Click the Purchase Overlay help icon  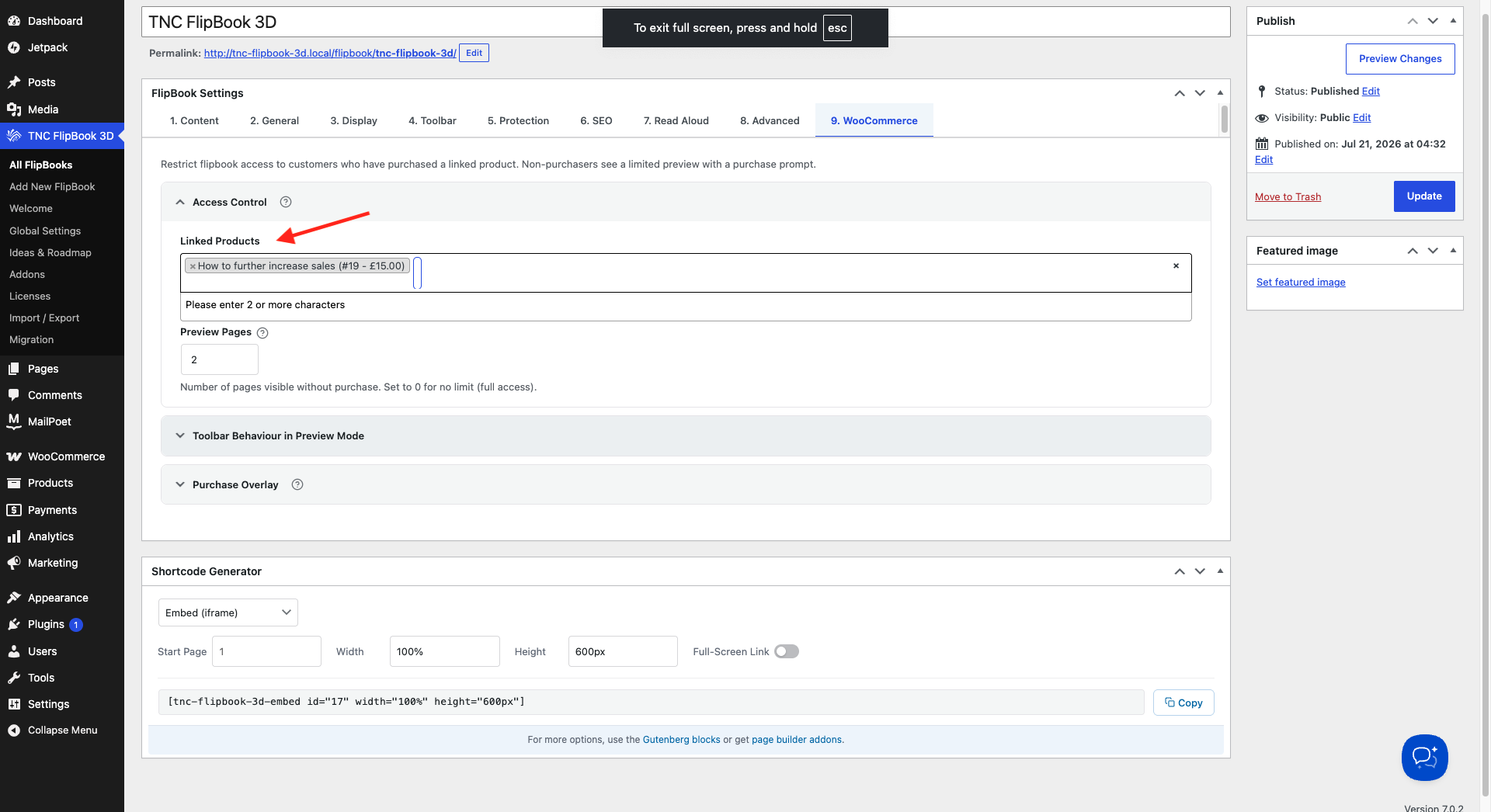pyautogui.click(x=297, y=484)
